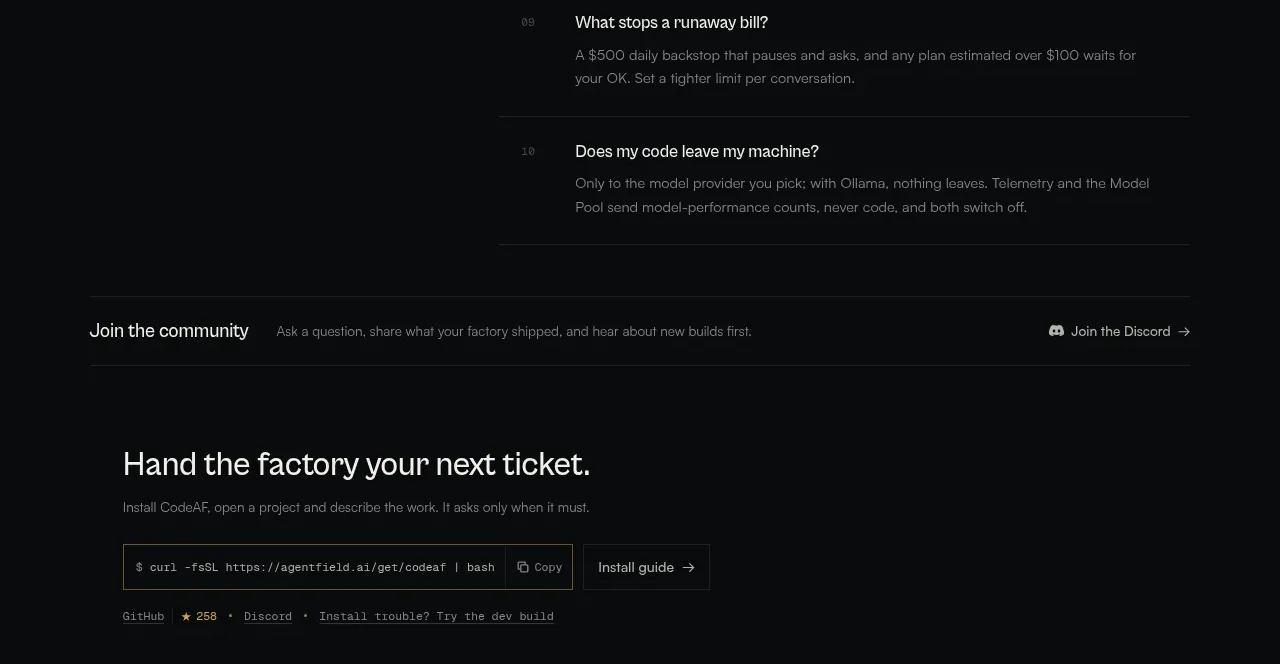
Task: Copy the curl install command
Action: point(539,567)
